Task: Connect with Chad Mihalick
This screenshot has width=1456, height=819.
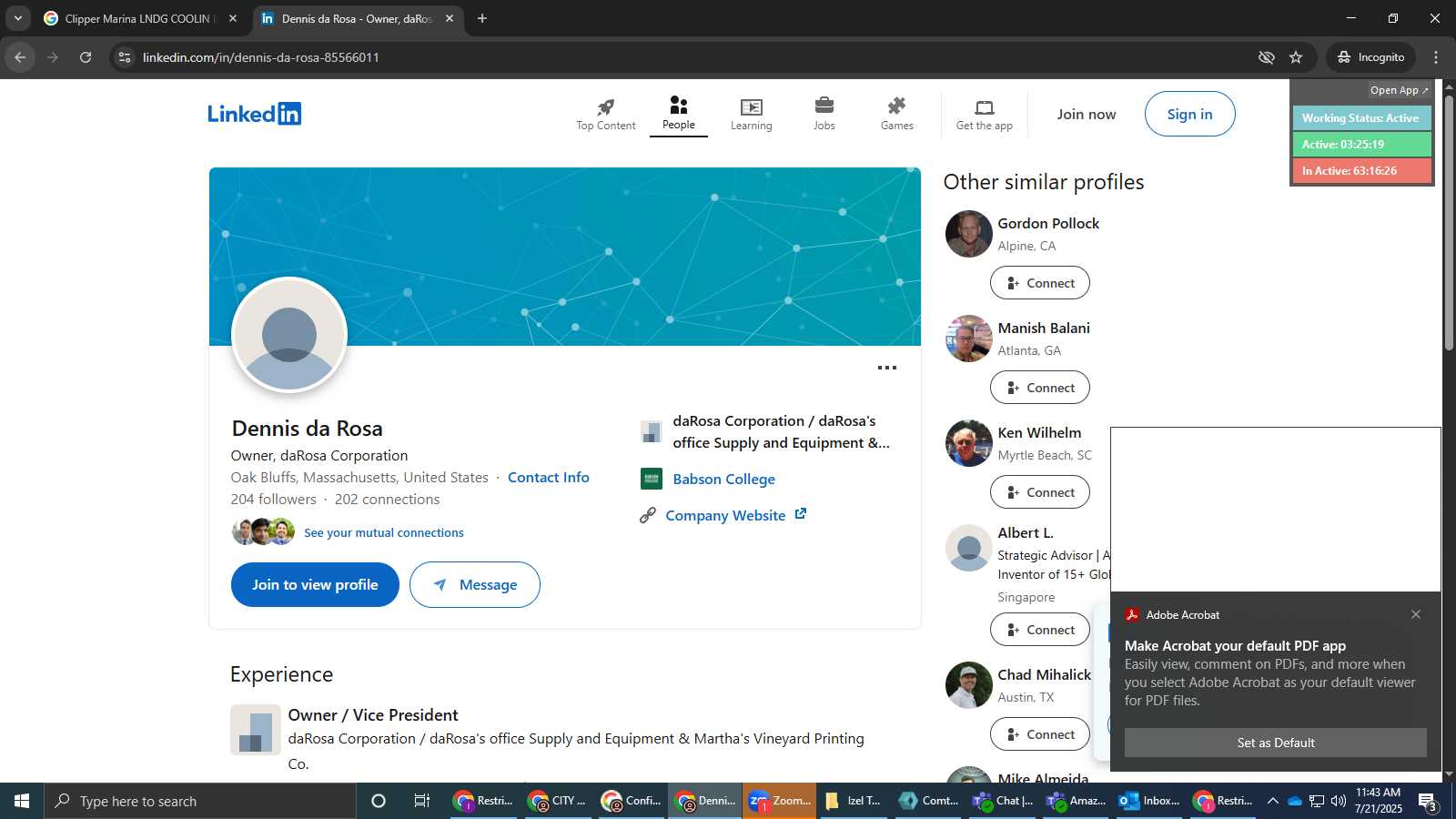Action: point(1040,734)
